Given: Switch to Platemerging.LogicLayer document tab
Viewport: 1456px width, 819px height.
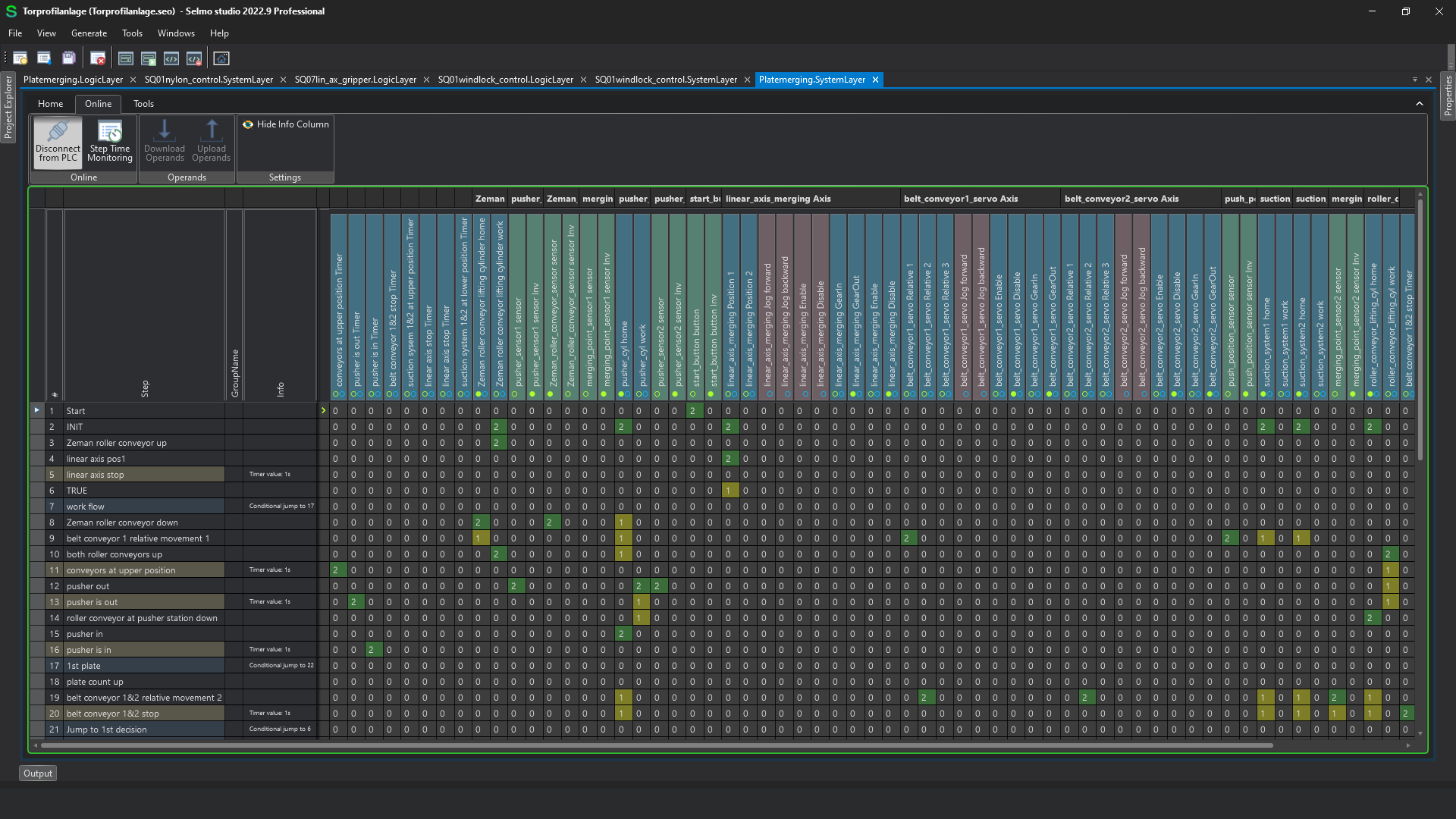Looking at the screenshot, I should pyautogui.click(x=73, y=80).
